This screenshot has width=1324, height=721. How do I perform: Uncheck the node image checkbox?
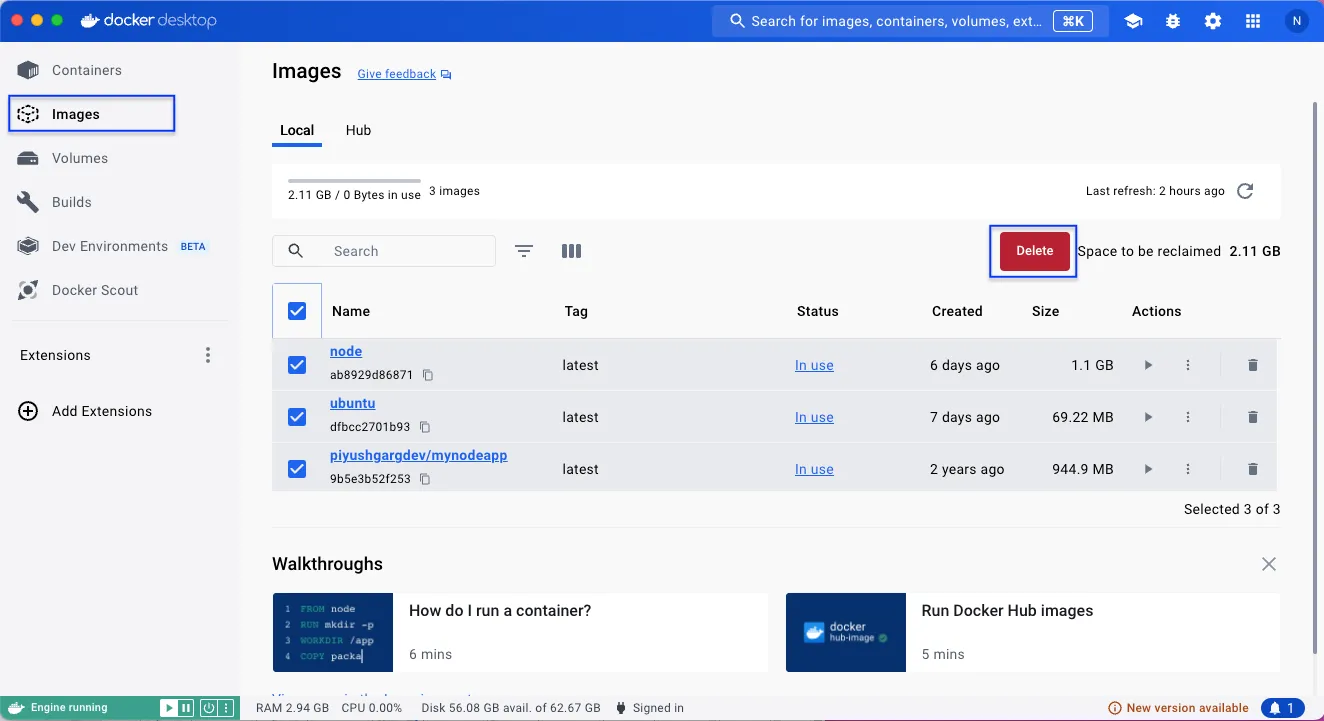pyautogui.click(x=297, y=365)
